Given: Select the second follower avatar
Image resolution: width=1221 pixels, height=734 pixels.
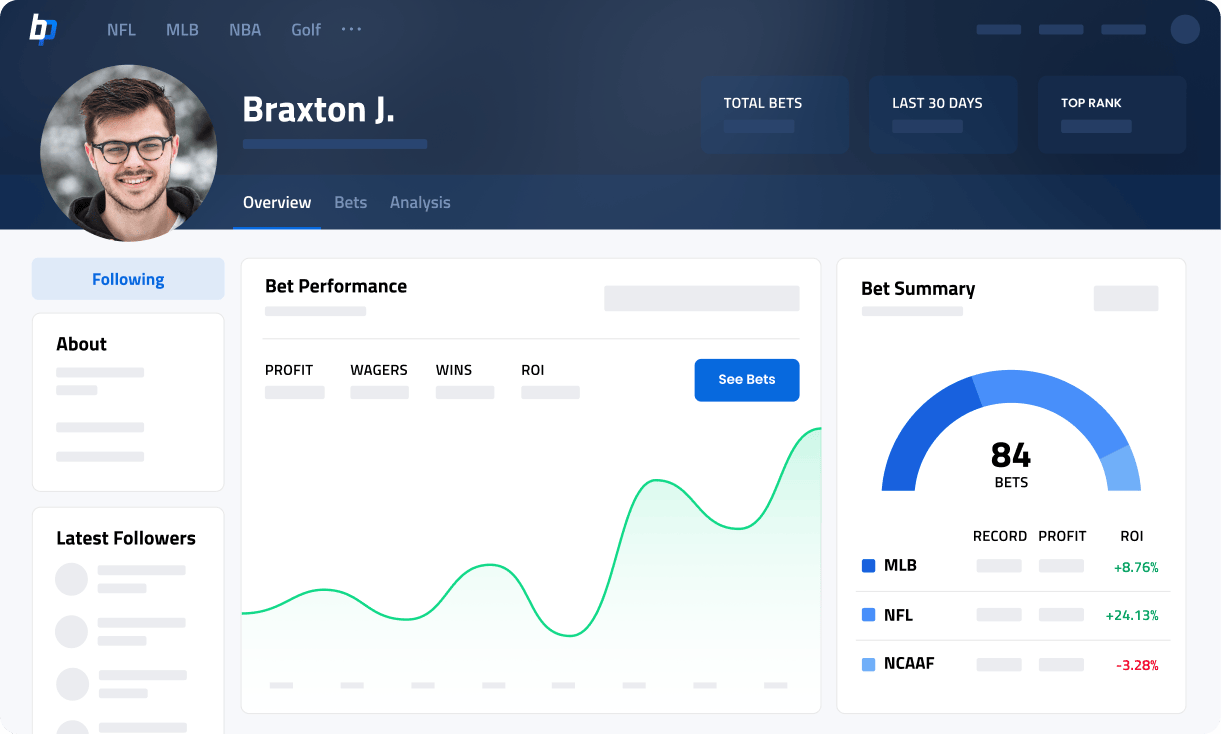Looking at the screenshot, I should tap(72, 631).
